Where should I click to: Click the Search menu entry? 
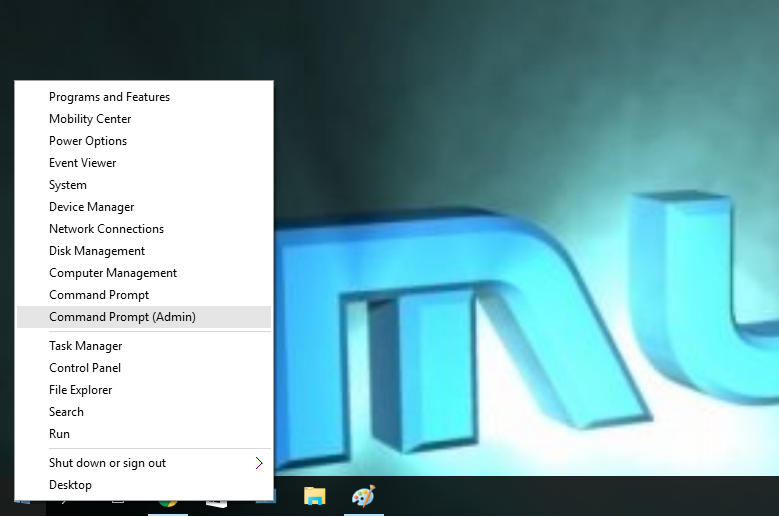click(66, 412)
